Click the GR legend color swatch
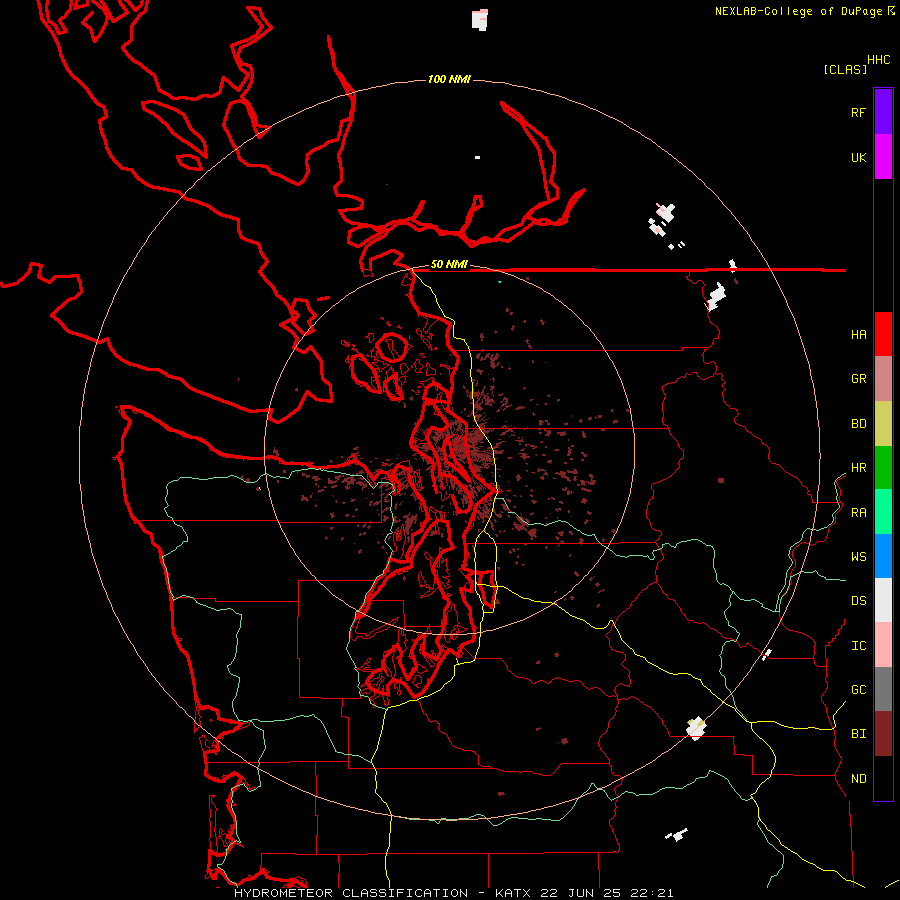Viewport: 900px width, 900px height. tap(883, 379)
